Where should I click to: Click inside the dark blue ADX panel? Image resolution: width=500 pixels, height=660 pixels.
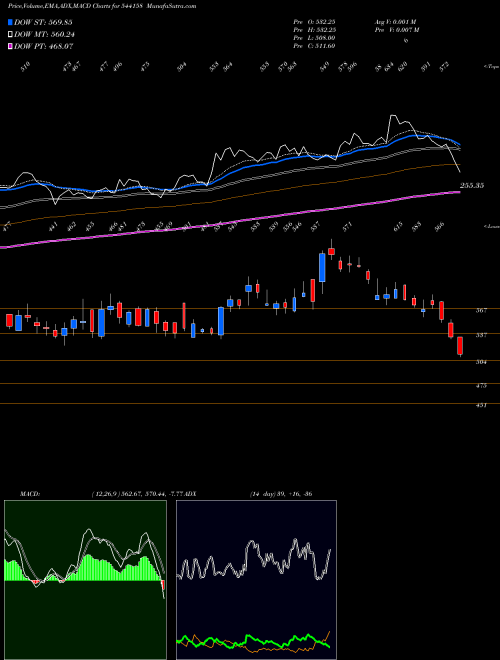tap(256, 580)
